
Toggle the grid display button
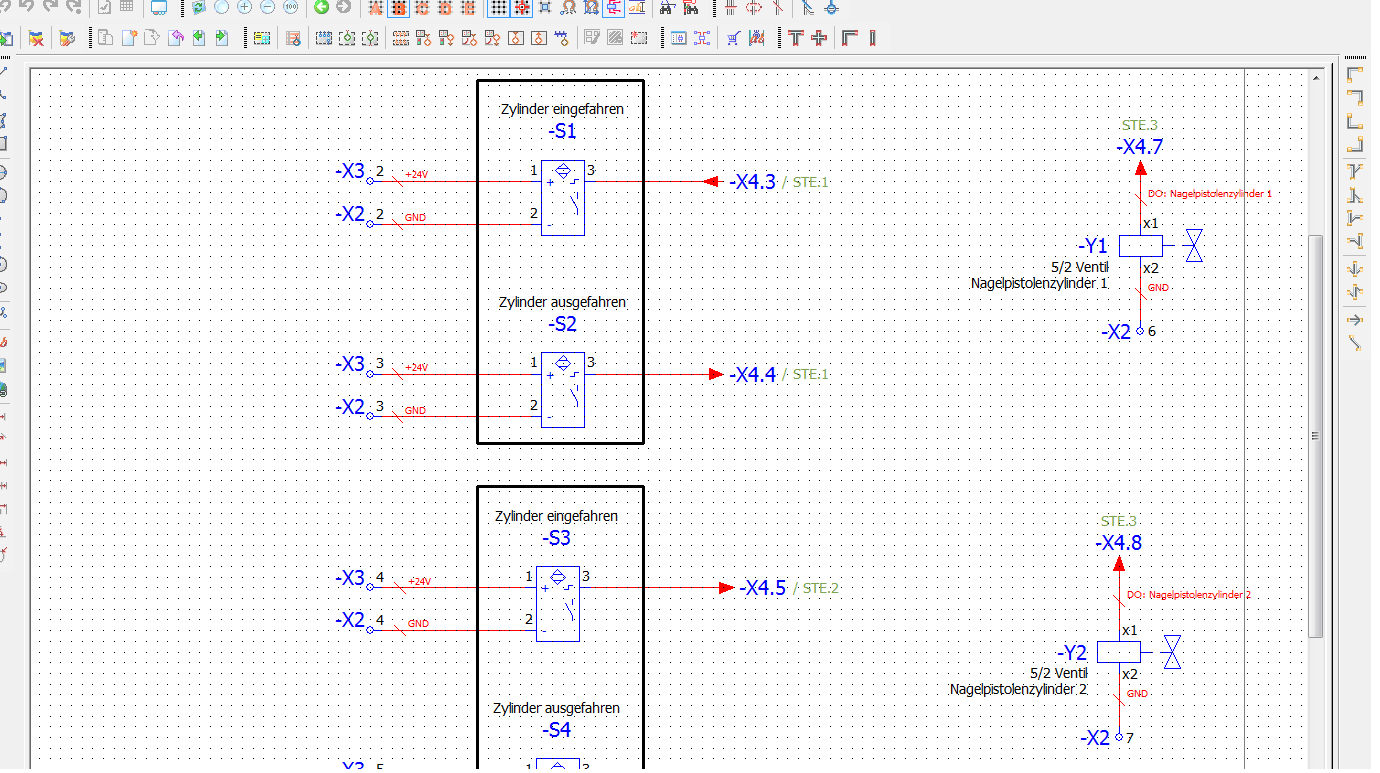click(498, 7)
